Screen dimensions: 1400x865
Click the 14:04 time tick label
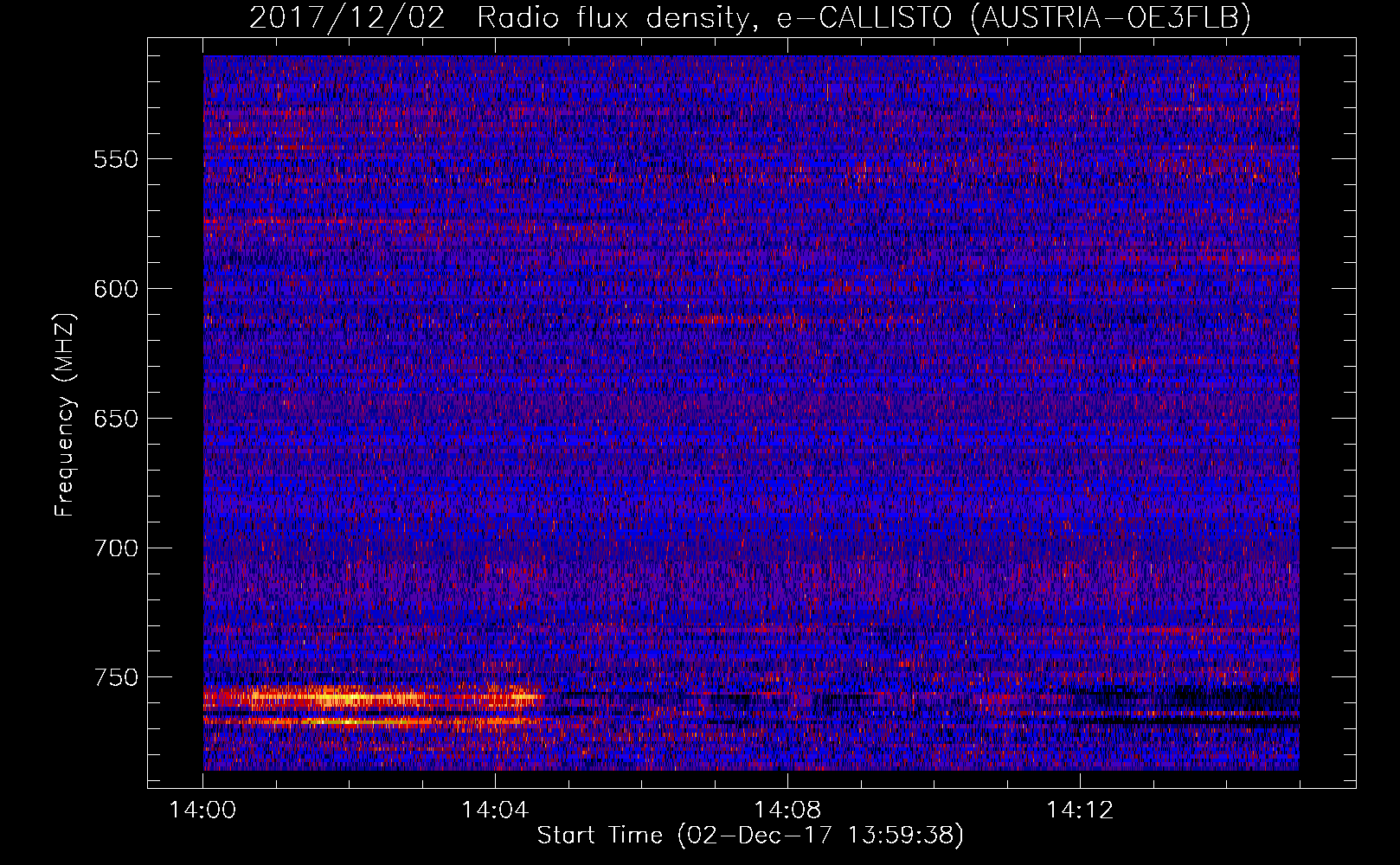click(495, 811)
